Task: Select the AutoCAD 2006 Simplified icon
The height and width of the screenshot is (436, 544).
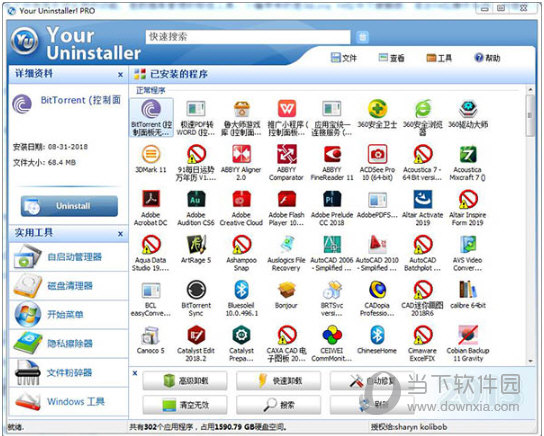Action: tap(332, 245)
